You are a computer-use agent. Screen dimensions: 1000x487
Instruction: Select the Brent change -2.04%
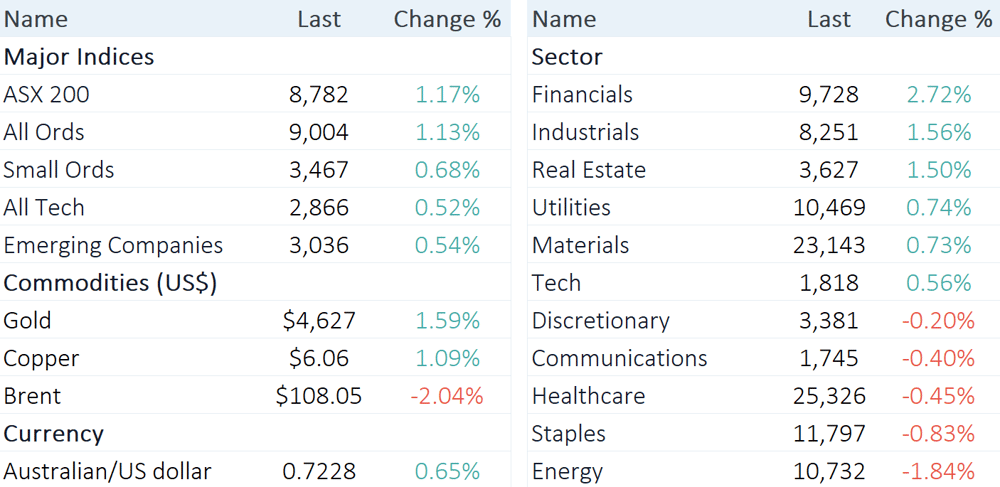coord(447,396)
